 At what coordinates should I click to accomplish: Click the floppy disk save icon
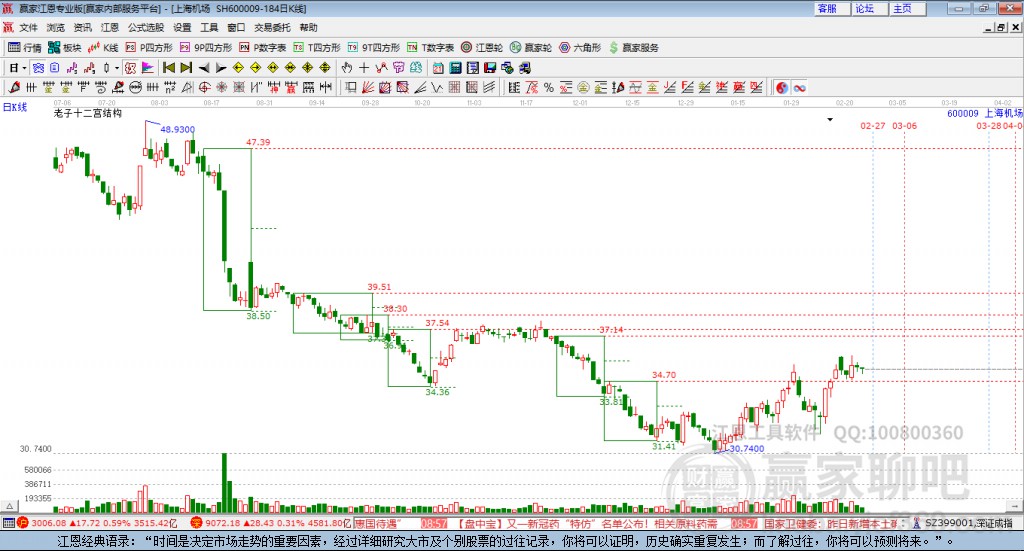pos(490,68)
